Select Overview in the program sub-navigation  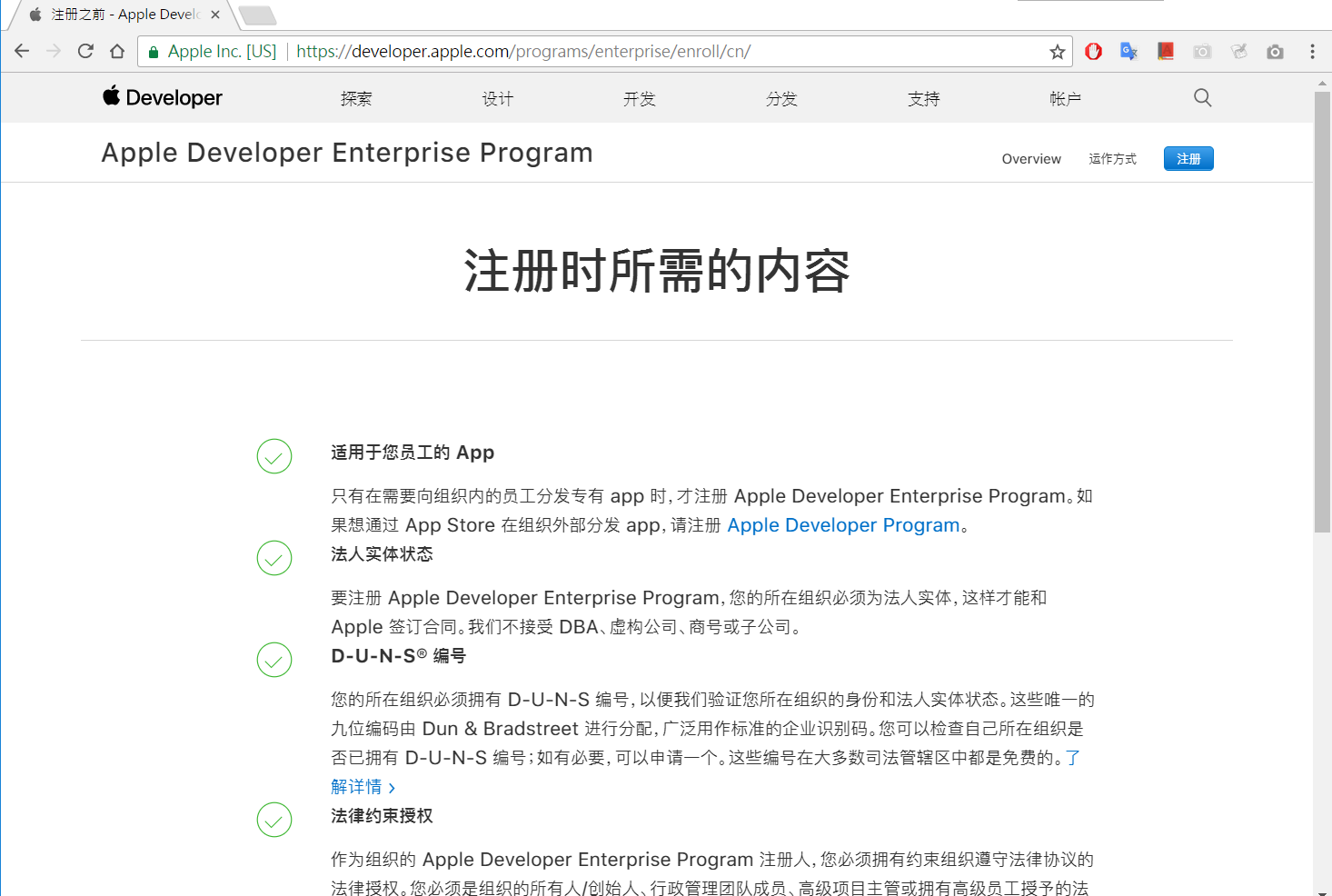(1030, 158)
